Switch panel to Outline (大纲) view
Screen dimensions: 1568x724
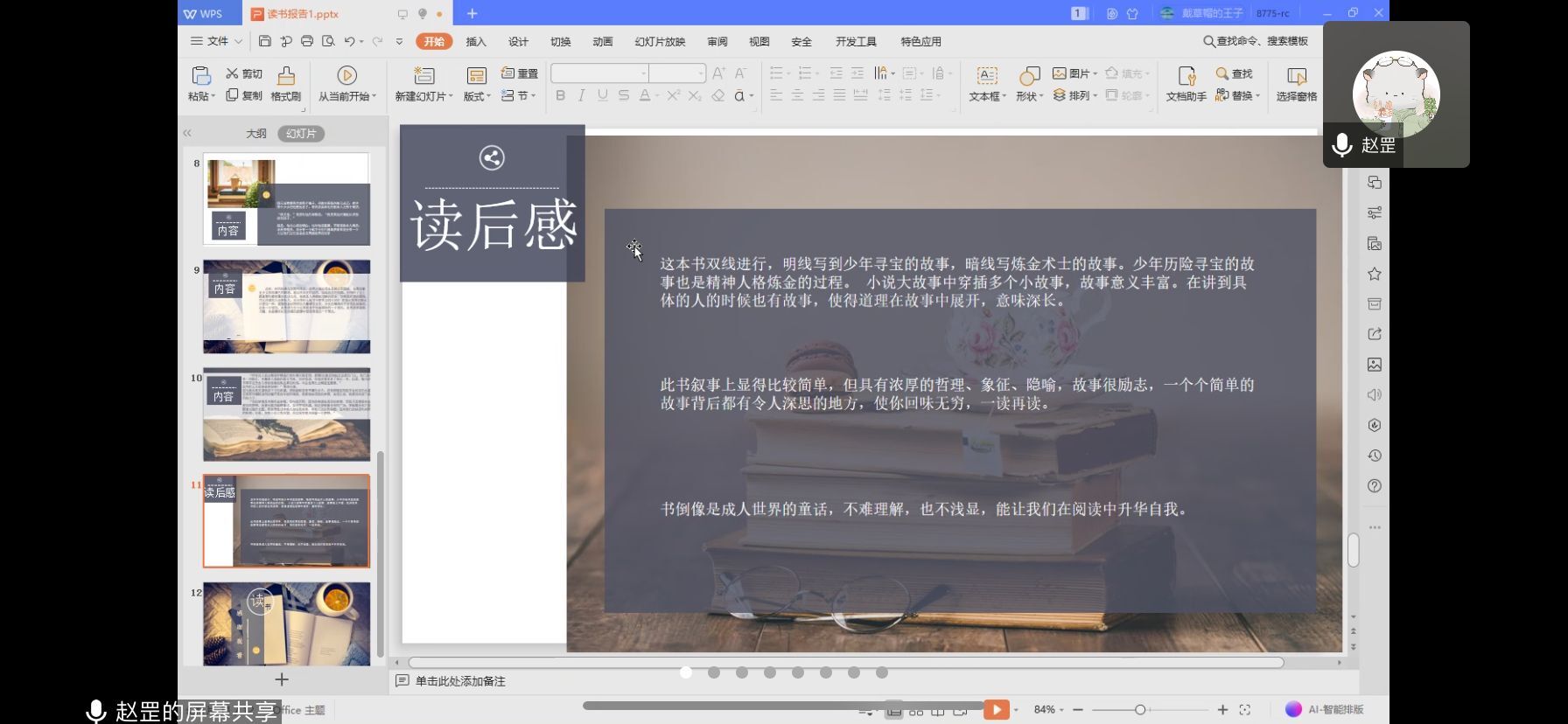[255, 134]
